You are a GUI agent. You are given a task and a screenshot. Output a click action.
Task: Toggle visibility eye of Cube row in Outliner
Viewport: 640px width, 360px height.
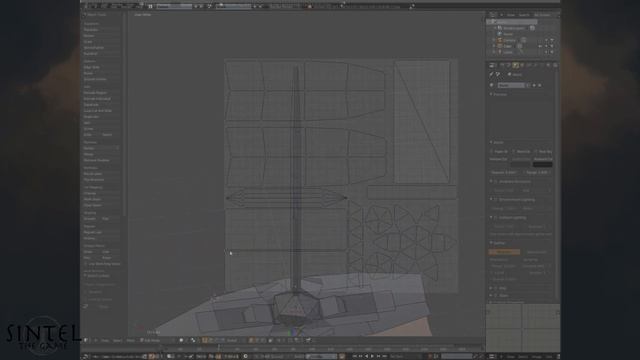click(x=540, y=47)
